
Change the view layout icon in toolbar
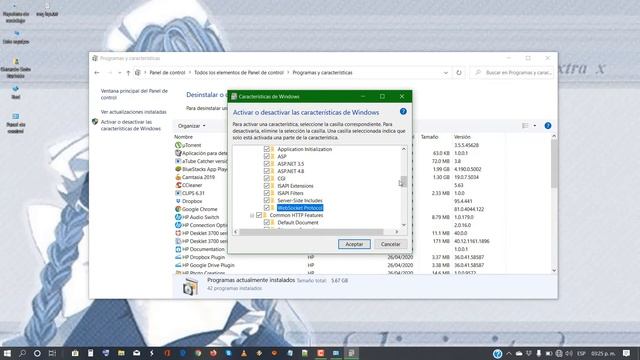point(525,126)
